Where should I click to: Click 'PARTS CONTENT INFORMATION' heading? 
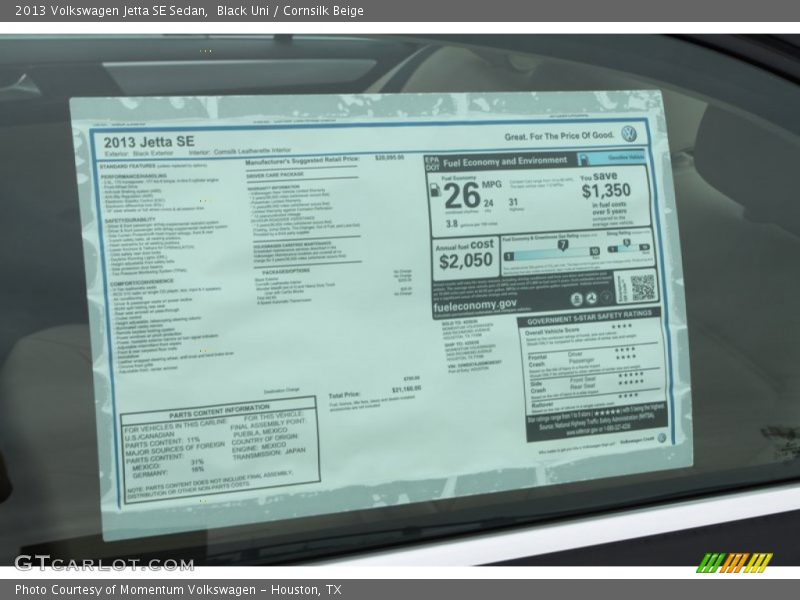[219, 411]
